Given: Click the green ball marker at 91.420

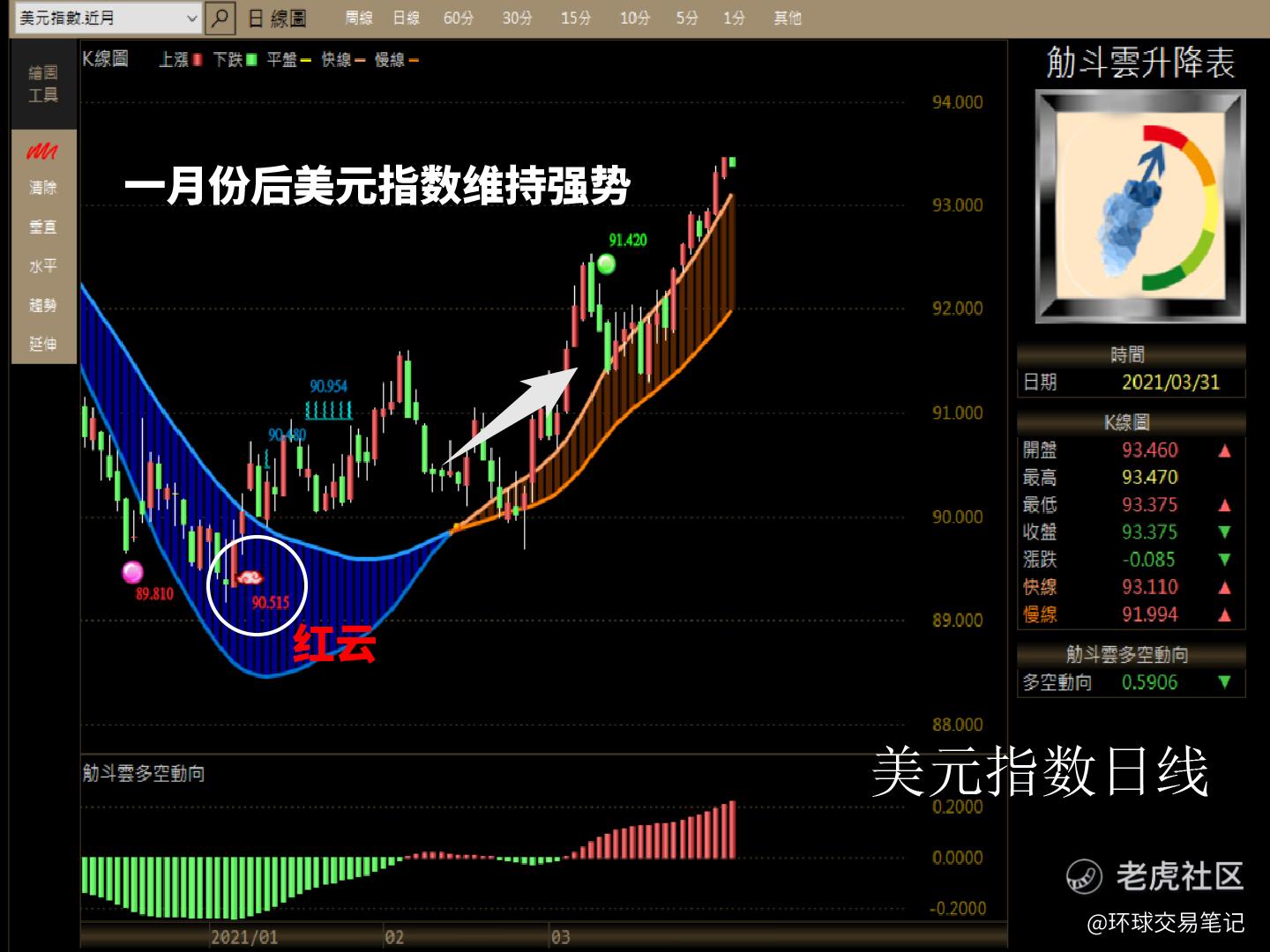Looking at the screenshot, I should point(606,264).
